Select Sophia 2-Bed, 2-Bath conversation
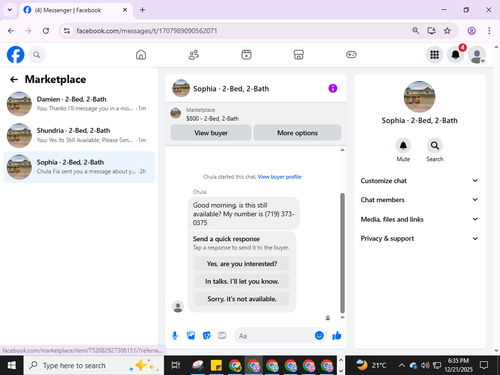The image size is (500, 375). coord(79,167)
